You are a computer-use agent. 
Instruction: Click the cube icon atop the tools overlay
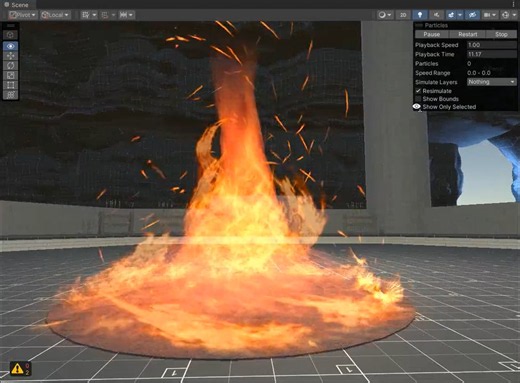coord(11,35)
